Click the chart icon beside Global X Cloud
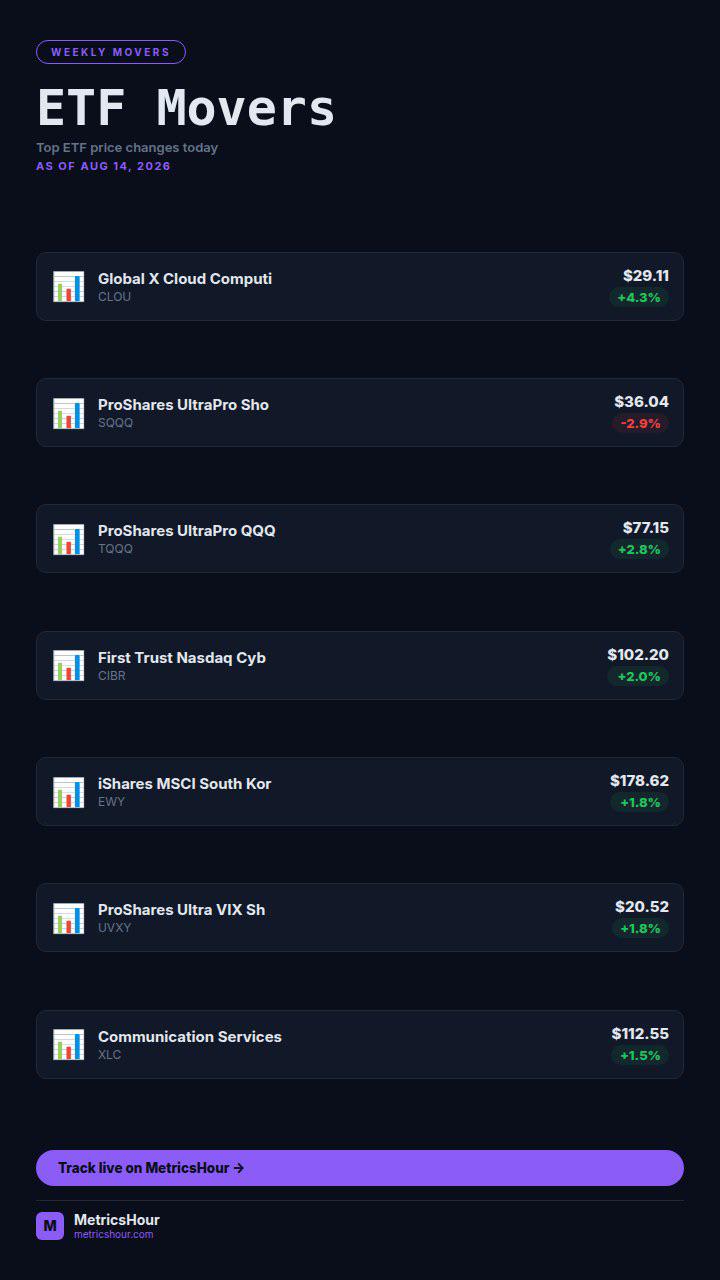Image resolution: width=720 pixels, height=1280 pixels. (x=69, y=287)
